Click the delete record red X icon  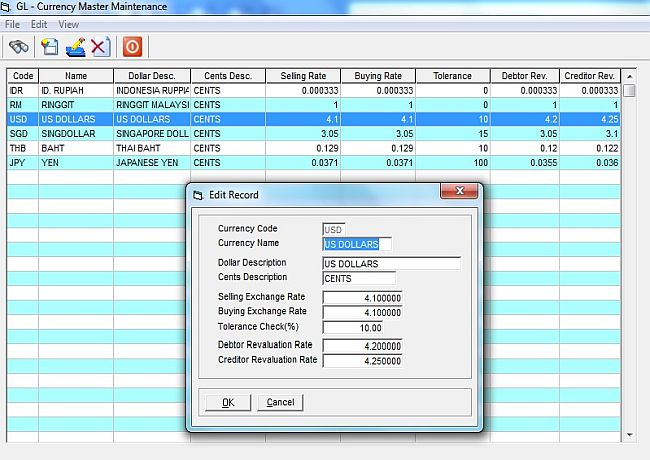tap(100, 47)
